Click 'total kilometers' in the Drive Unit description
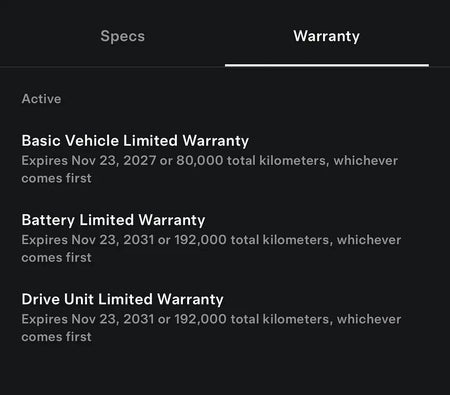Viewport: 450px width, 395px height. point(281,319)
